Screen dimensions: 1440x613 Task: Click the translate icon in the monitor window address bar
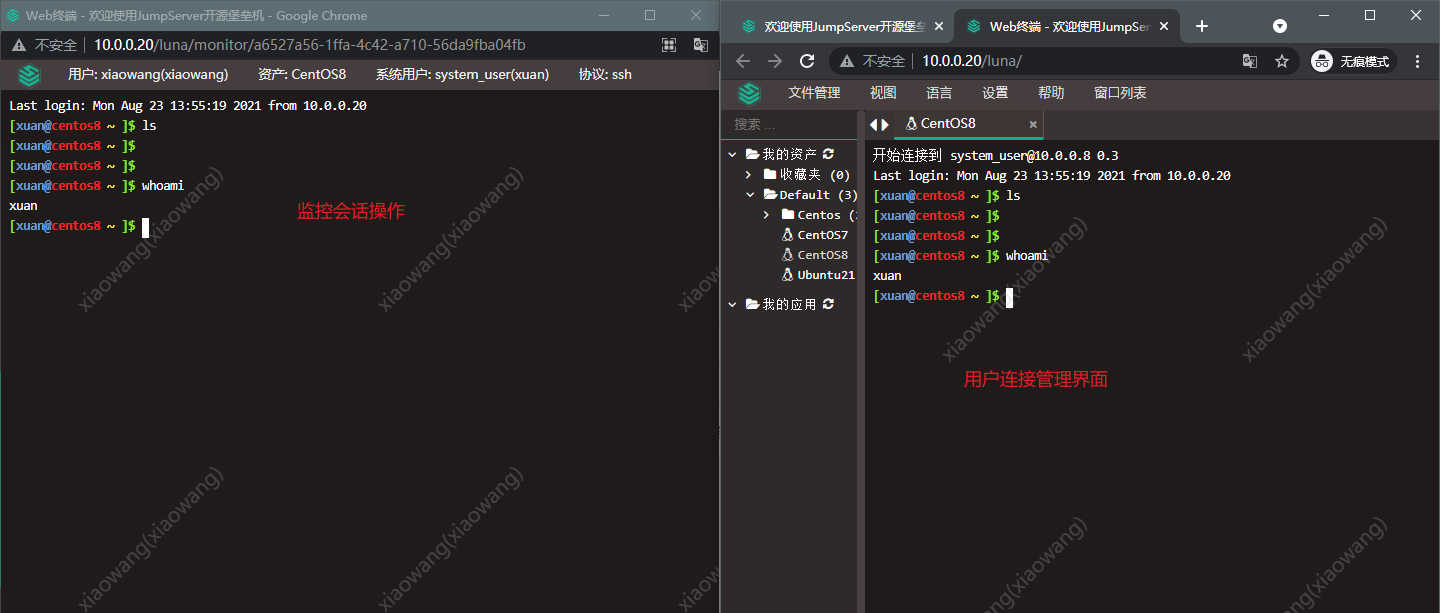700,45
